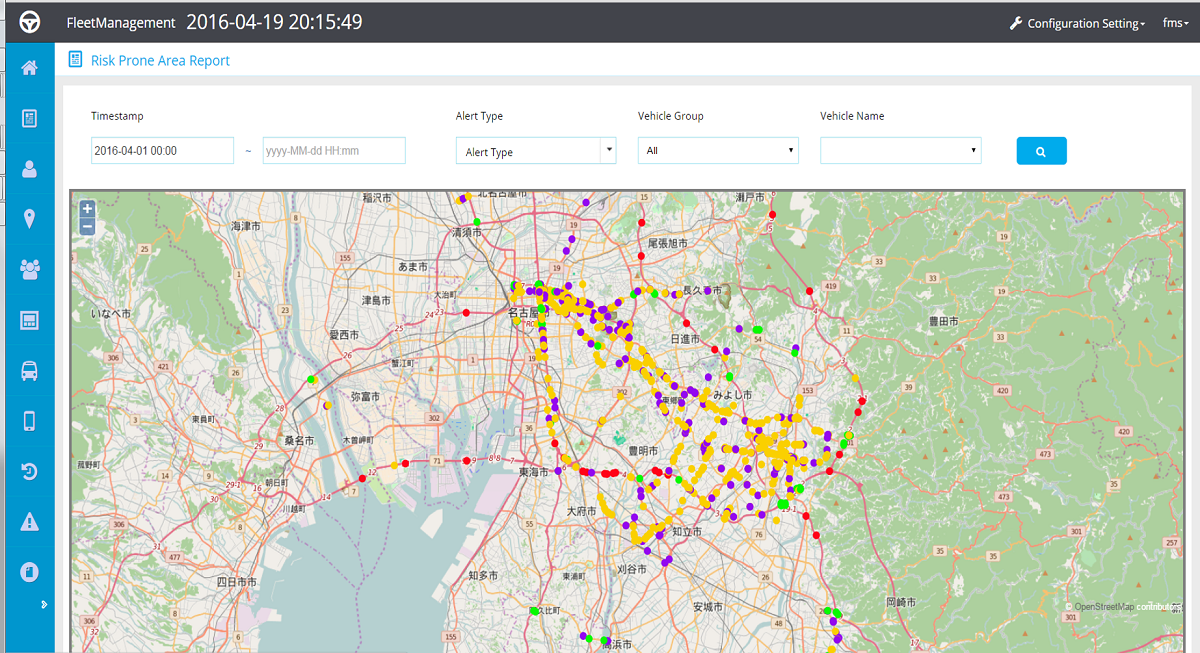Click the 愛西市 map label
Viewport: 1200px width, 653px height.
pos(345,334)
